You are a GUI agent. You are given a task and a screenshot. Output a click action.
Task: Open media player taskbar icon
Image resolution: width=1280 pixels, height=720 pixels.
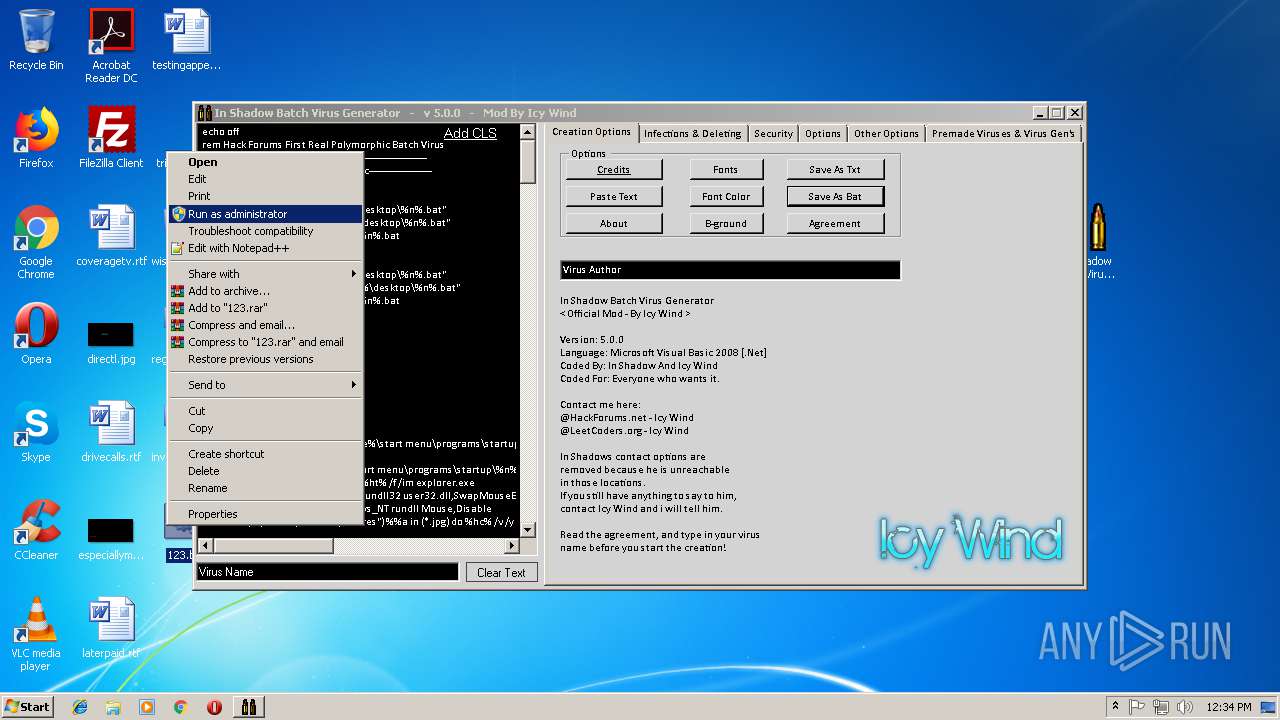[147, 707]
